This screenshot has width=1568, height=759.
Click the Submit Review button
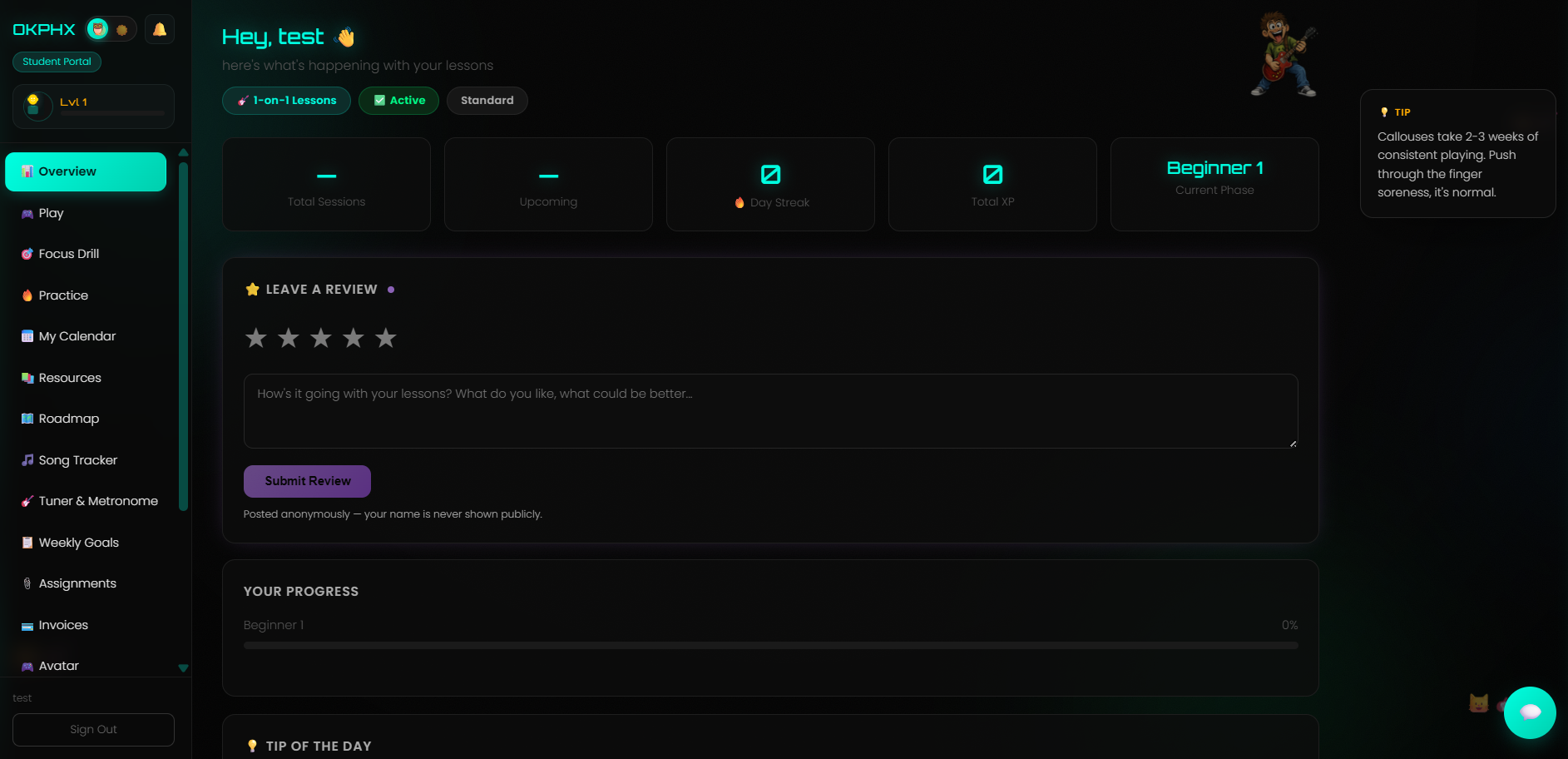point(307,481)
